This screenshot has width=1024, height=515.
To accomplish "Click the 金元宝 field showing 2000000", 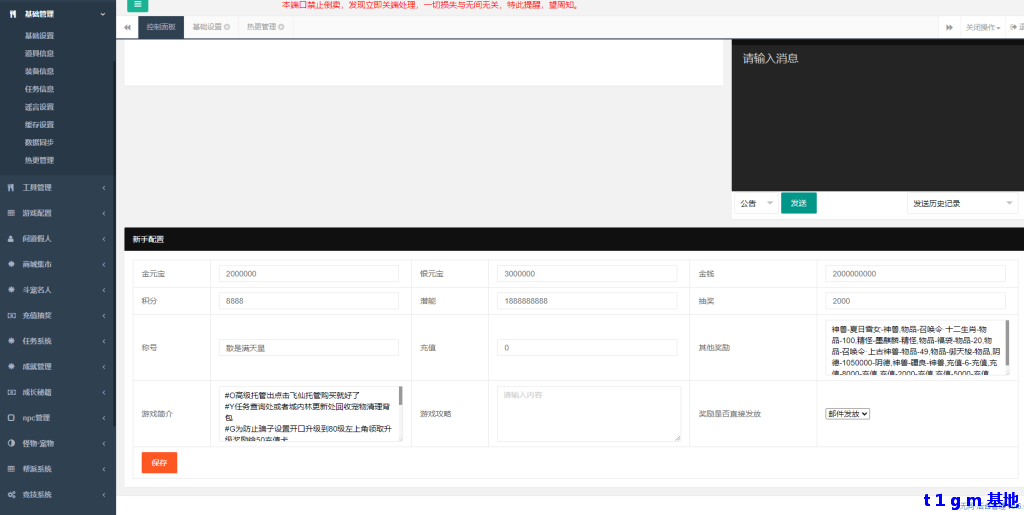I will tap(309, 274).
